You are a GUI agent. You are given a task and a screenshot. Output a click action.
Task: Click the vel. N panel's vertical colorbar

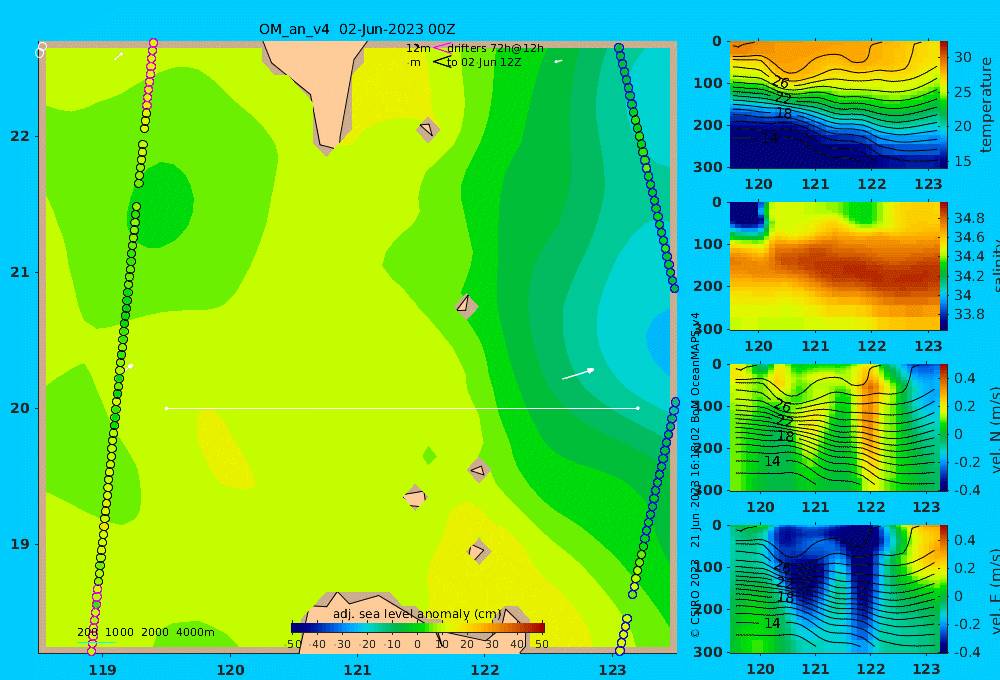point(944,427)
